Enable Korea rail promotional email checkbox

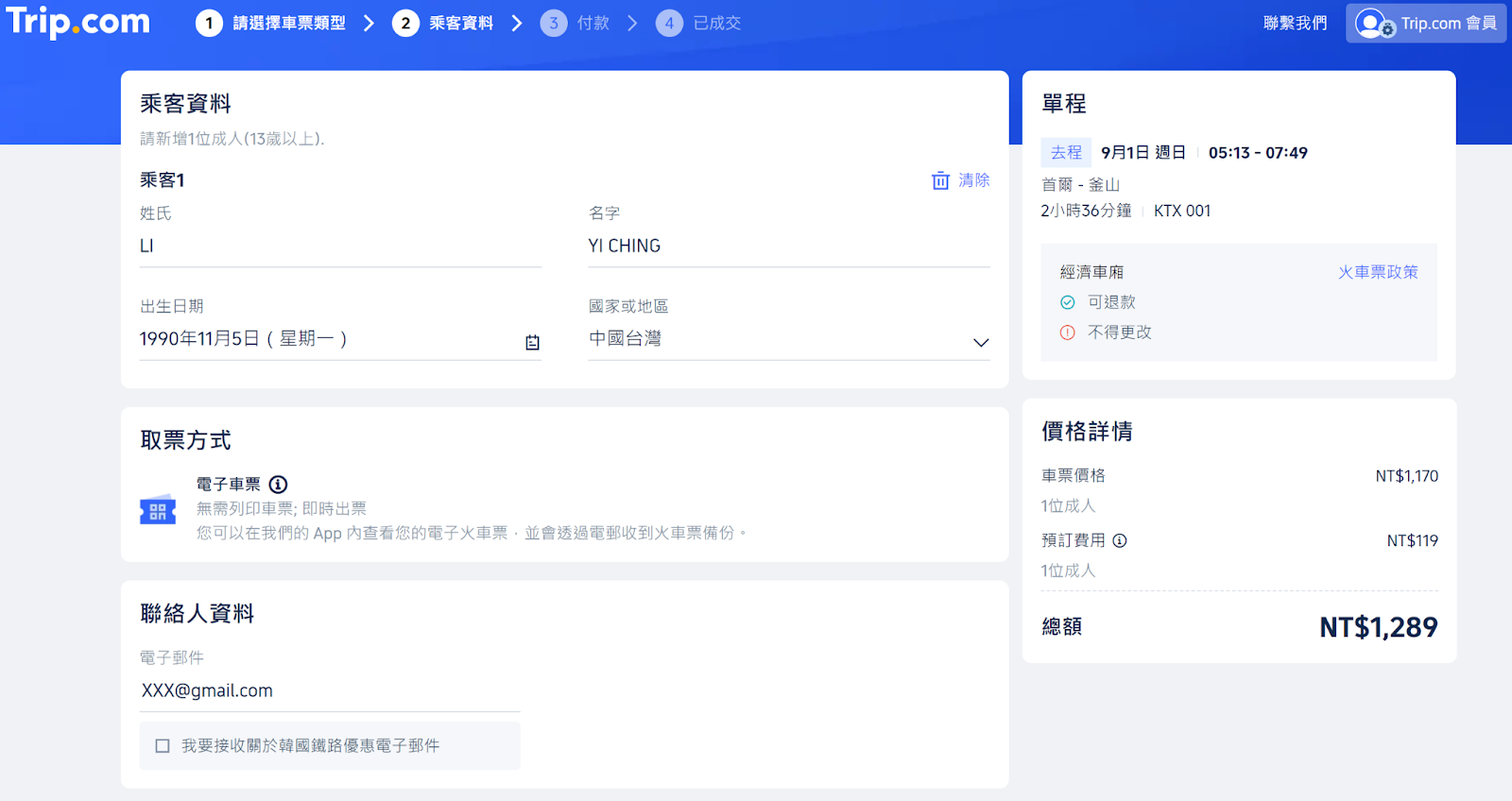[x=163, y=746]
